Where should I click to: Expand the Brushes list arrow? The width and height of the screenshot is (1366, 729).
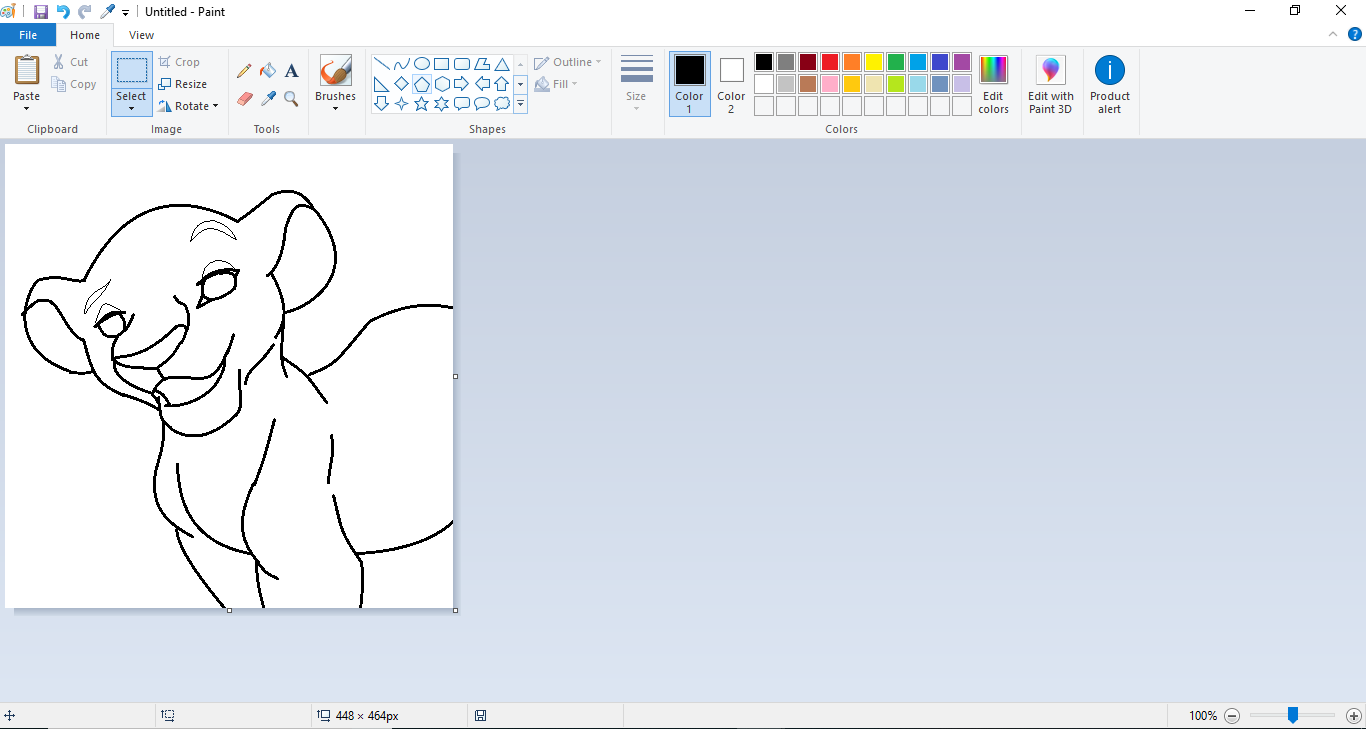click(x=335, y=108)
